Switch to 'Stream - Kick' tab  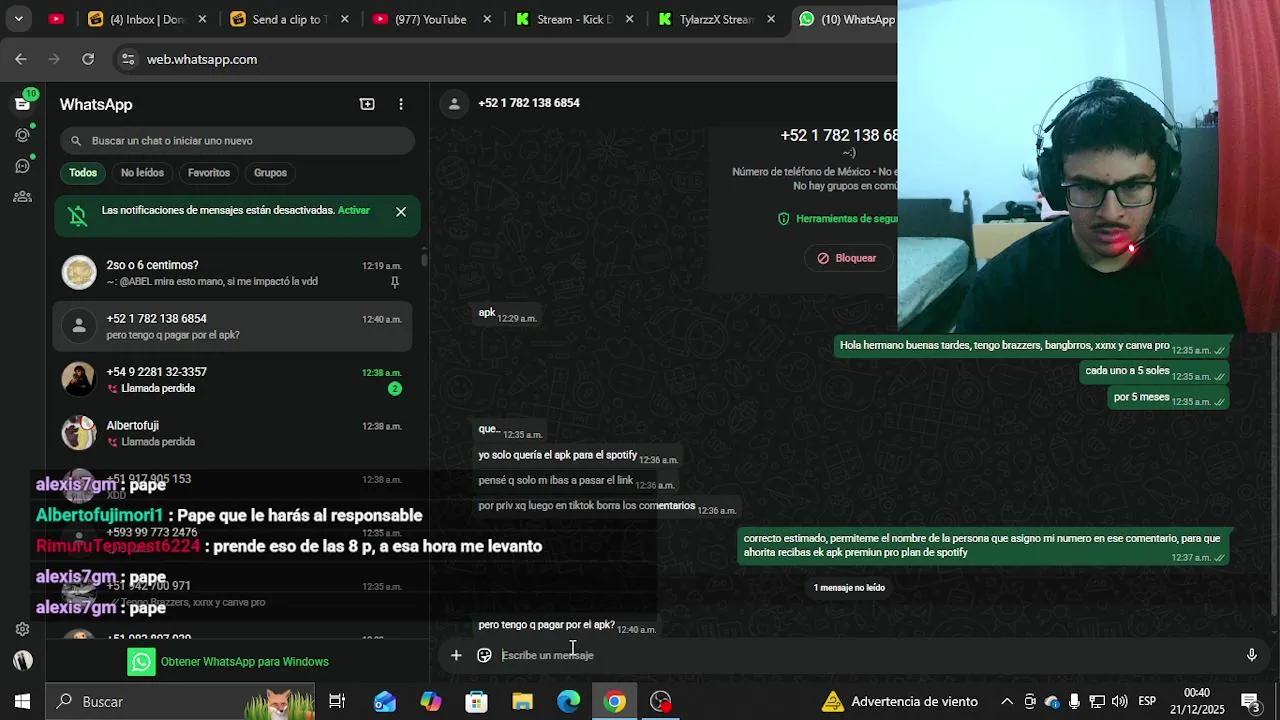574,19
